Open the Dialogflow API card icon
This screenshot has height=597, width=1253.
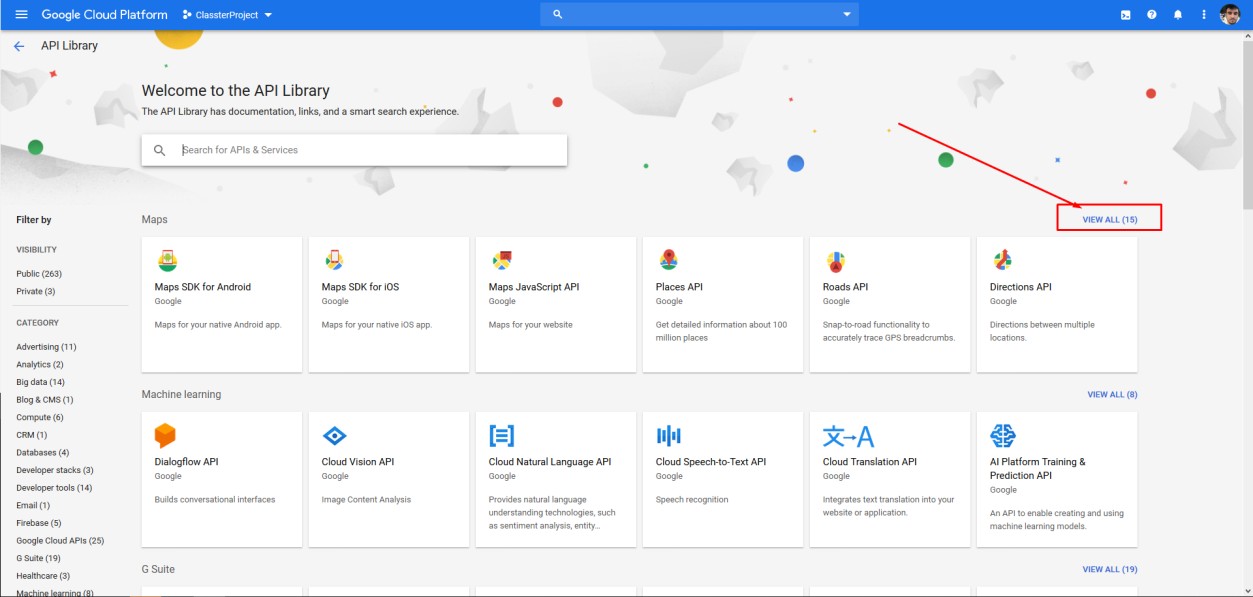click(x=165, y=436)
